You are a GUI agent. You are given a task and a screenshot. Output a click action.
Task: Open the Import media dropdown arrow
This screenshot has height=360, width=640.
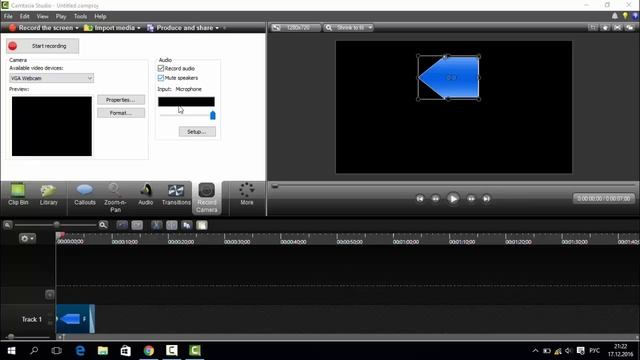click(x=139, y=28)
